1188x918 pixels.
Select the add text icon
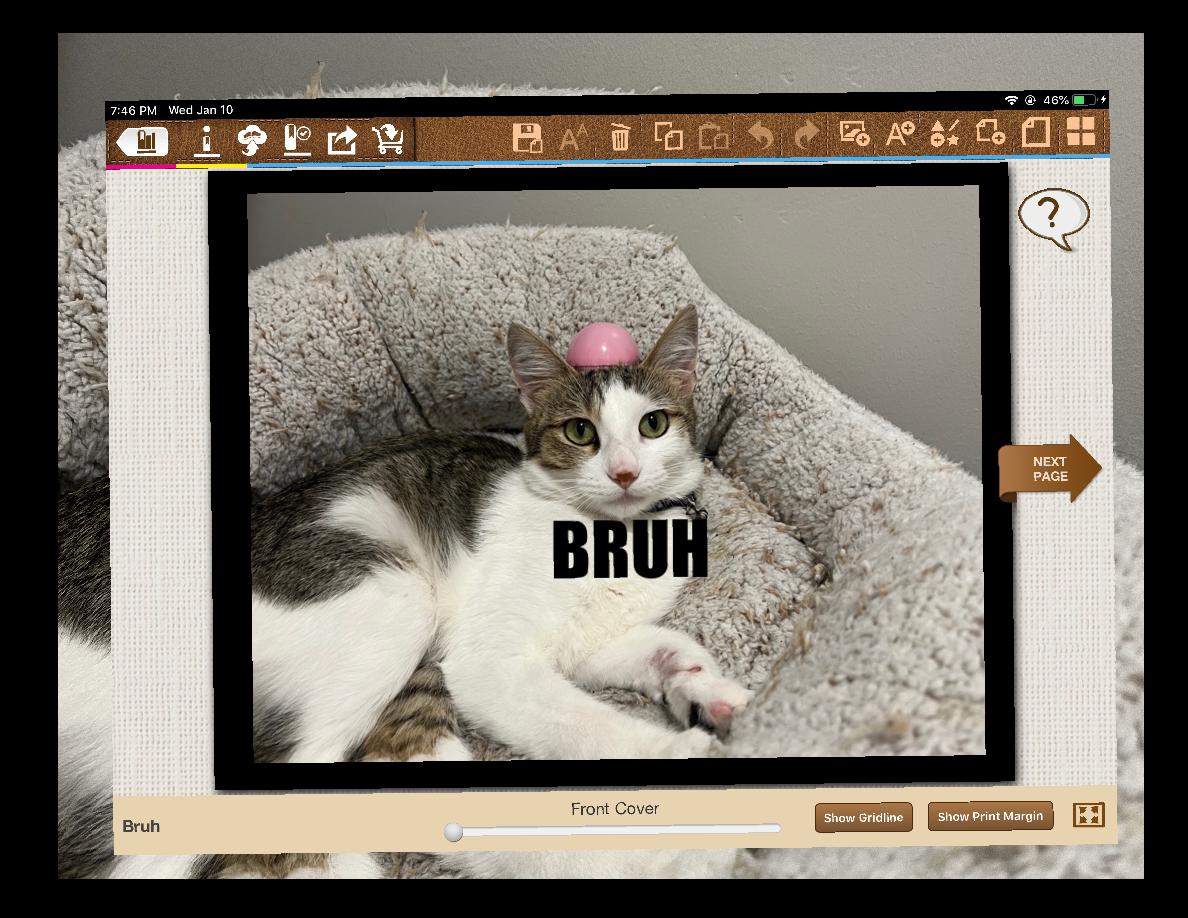click(x=900, y=133)
